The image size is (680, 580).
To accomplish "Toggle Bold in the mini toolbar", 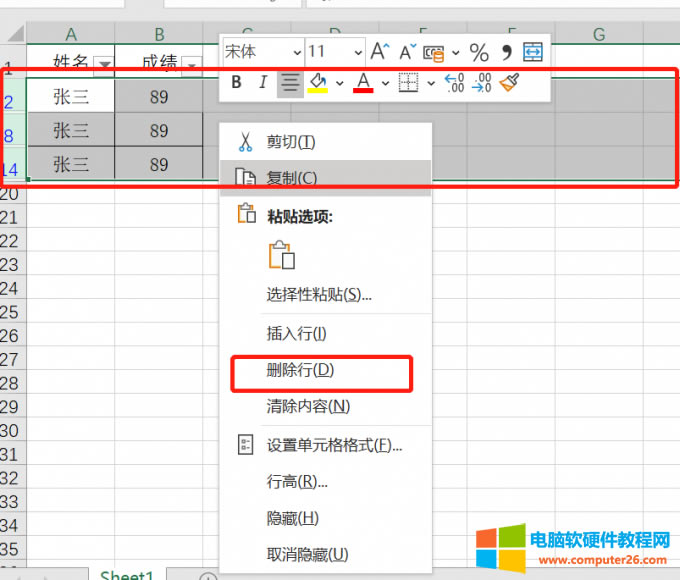I will click(x=236, y=83).
